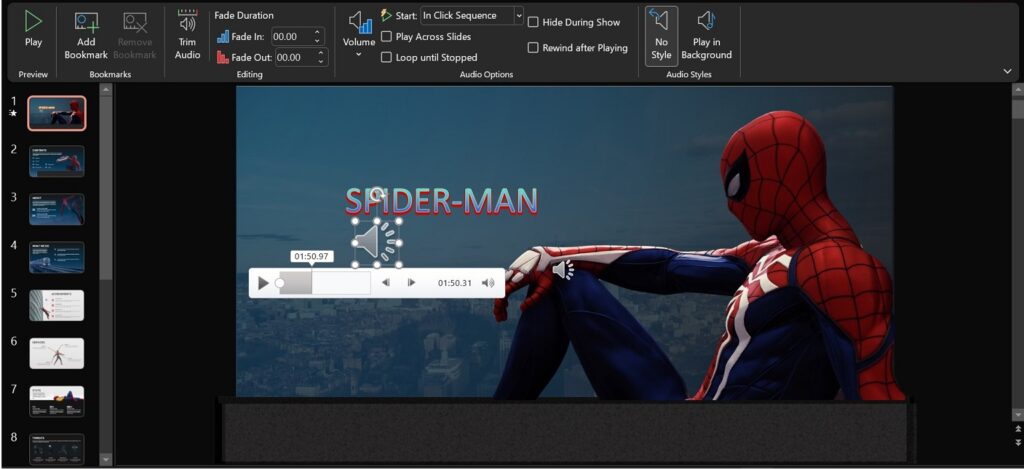This screenshot has width=1024, height=470.
Task: Click the rotation handle above the audio icon
Action: coord(377,194)
